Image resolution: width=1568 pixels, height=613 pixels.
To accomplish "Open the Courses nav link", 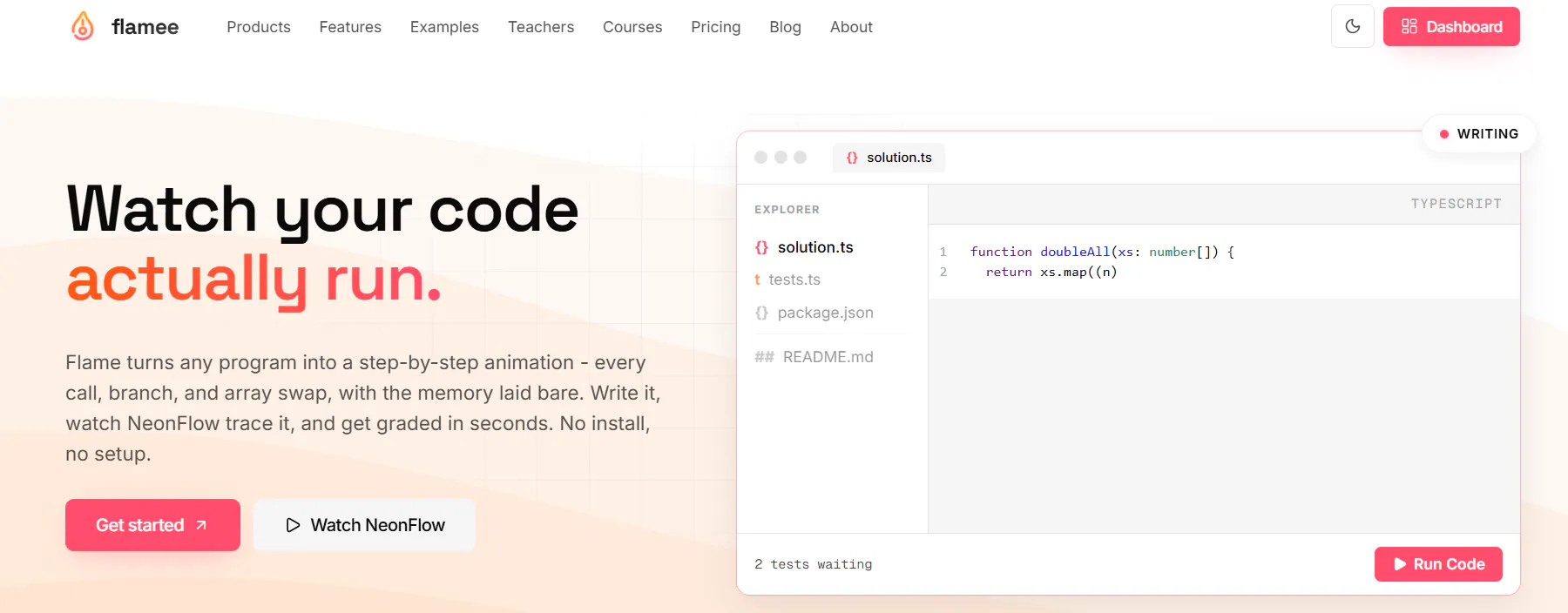I will pos(632,27).
